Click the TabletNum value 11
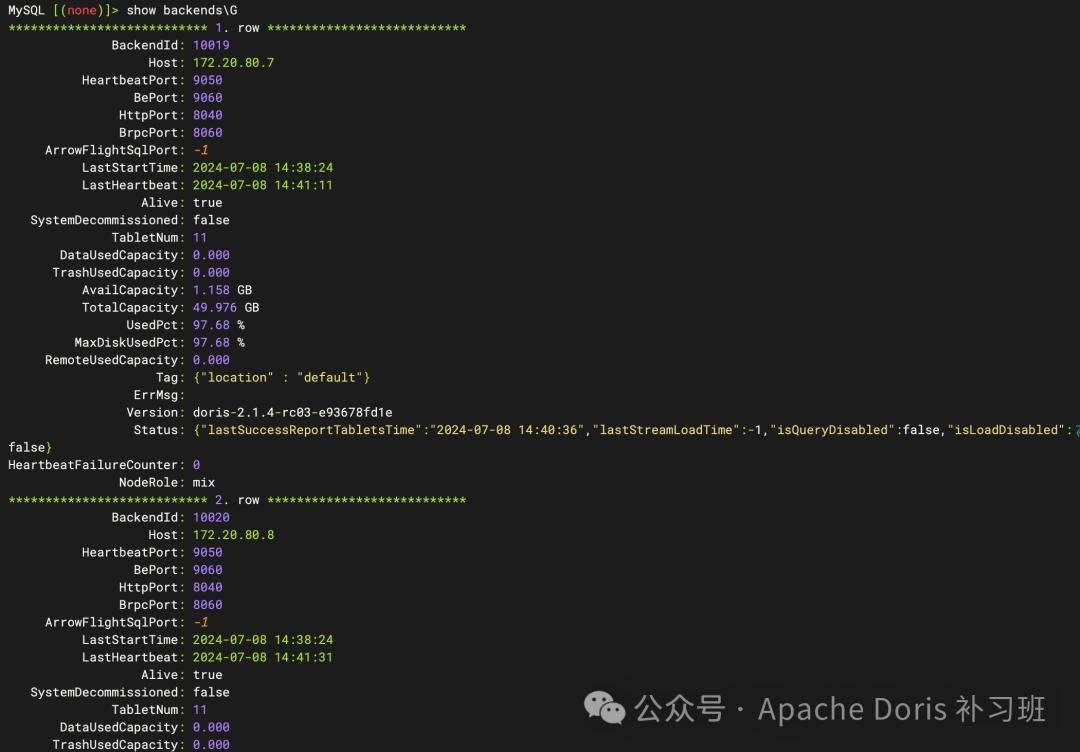 (199, 237)
